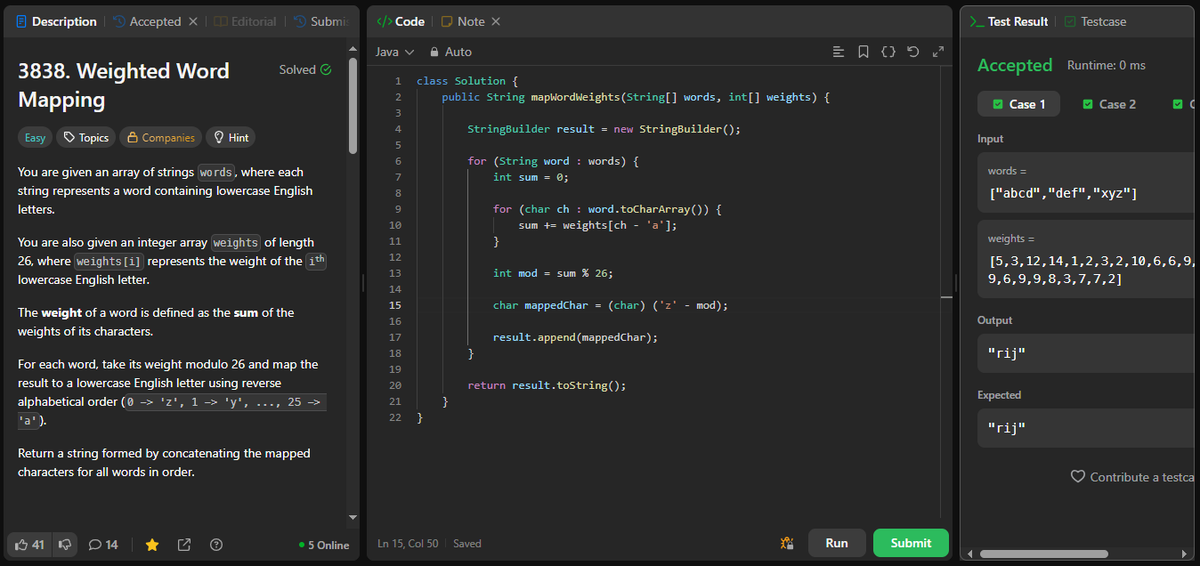Click the Accepted result heading

[1014, 65]
